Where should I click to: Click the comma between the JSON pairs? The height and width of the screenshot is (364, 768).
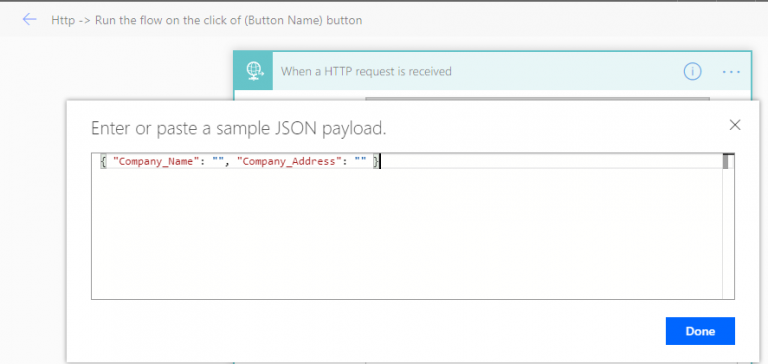tap(227, 163)
